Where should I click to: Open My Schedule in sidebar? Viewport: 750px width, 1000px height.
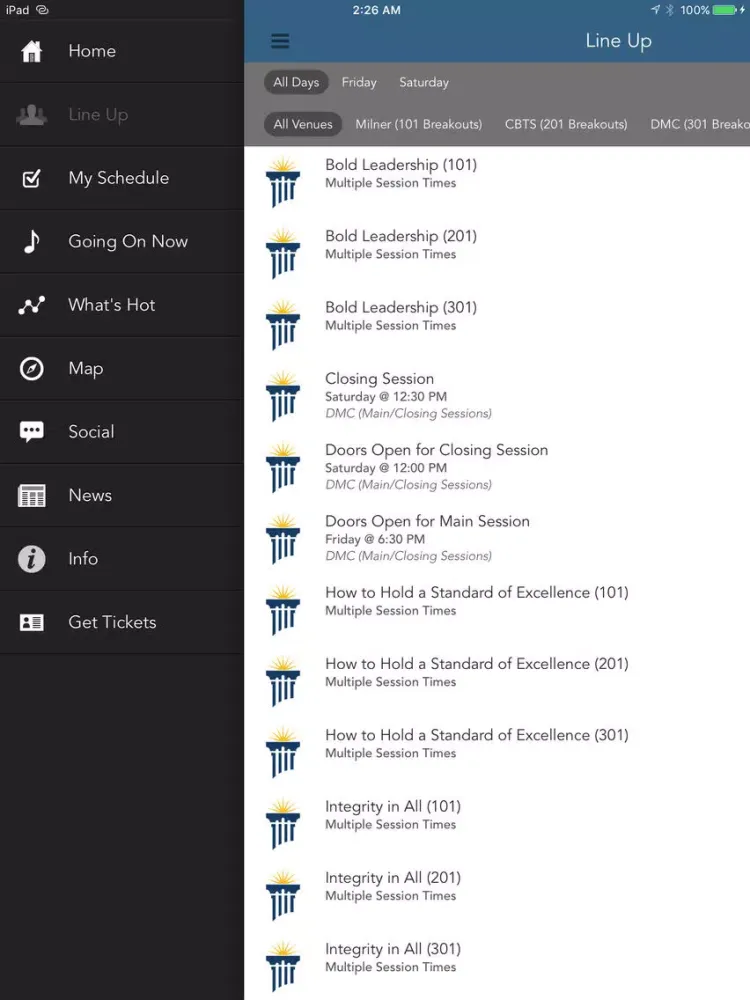click(122, 178)
